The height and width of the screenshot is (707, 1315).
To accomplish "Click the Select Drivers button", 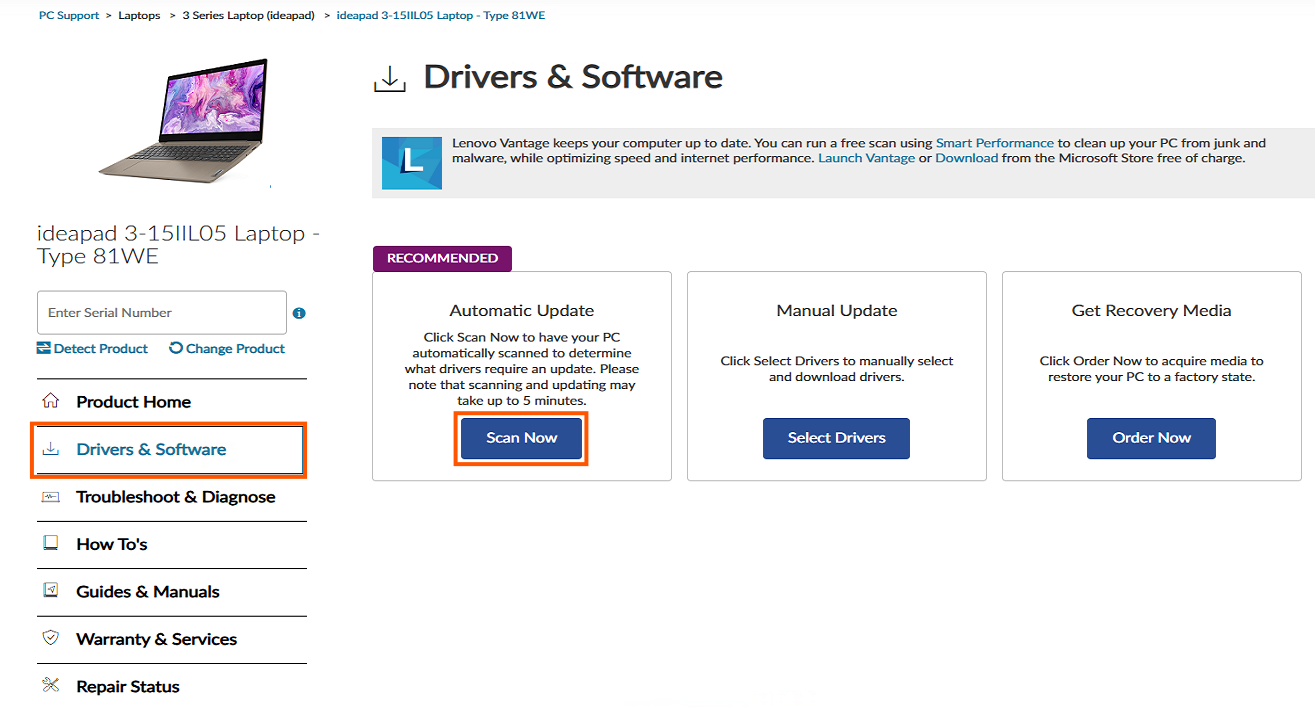I will (x=836, y=438).
